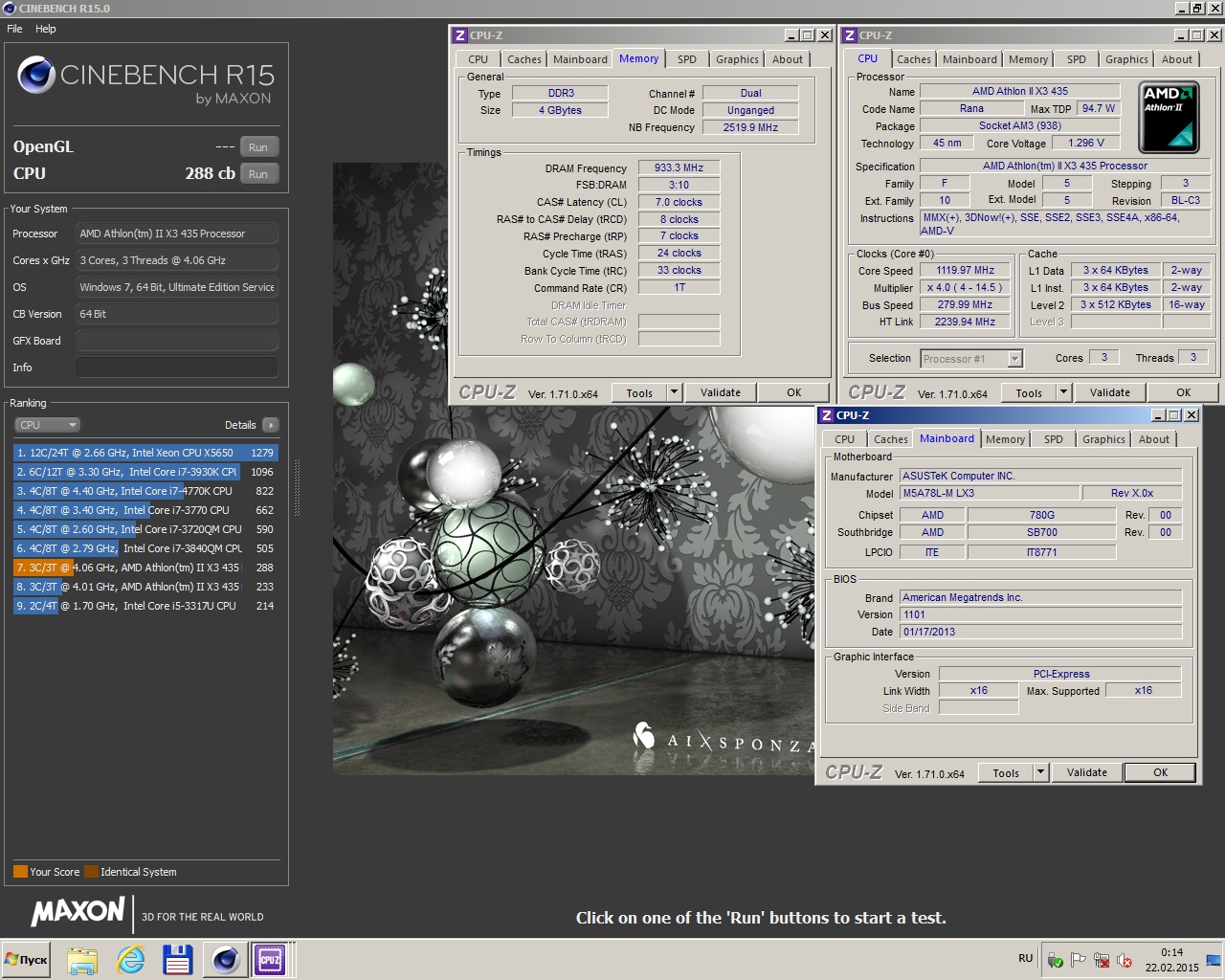The height and width of the screenshot is (980, 1225).
Task: Switch to CPU tab in Mainboard CPU-Z window
Action: tap(844, 439)
